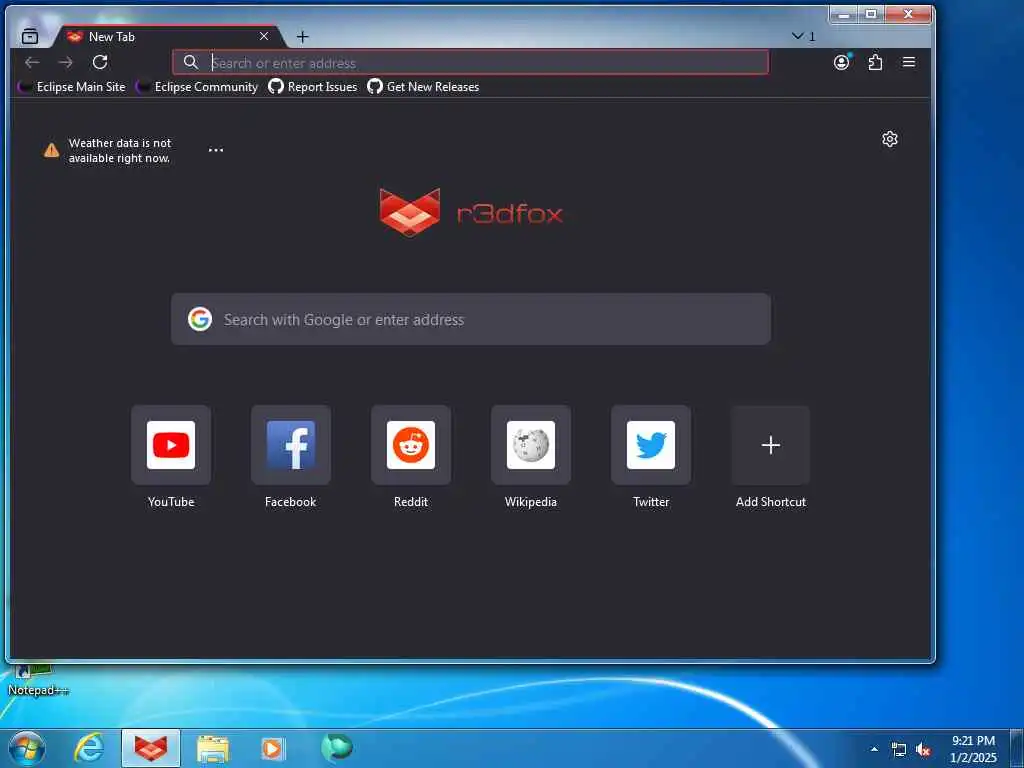Viewport: 1024px width, 768px height.
Task: Open the Windows Start menu
Action: [27, 748]
